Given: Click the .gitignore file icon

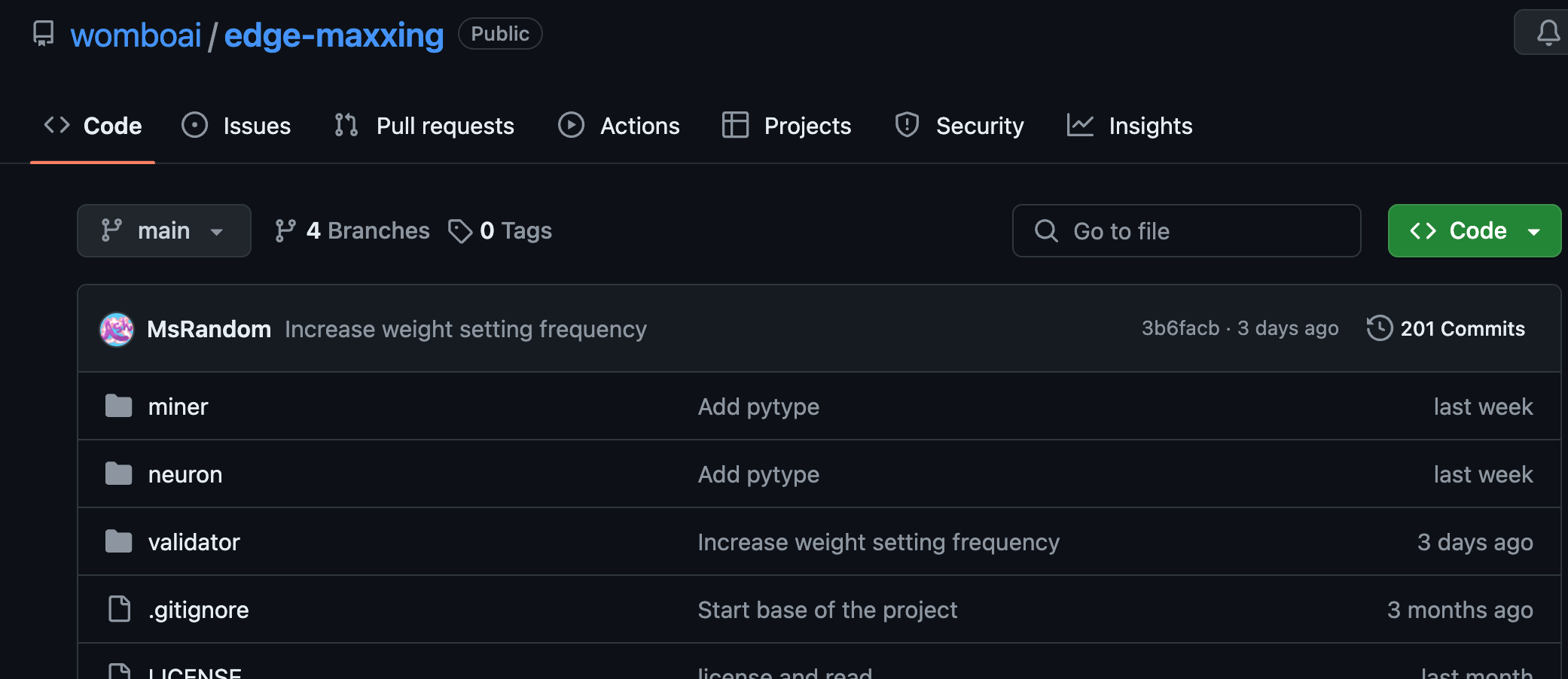Looking at the screenshot, I should (x=119, y=609).
